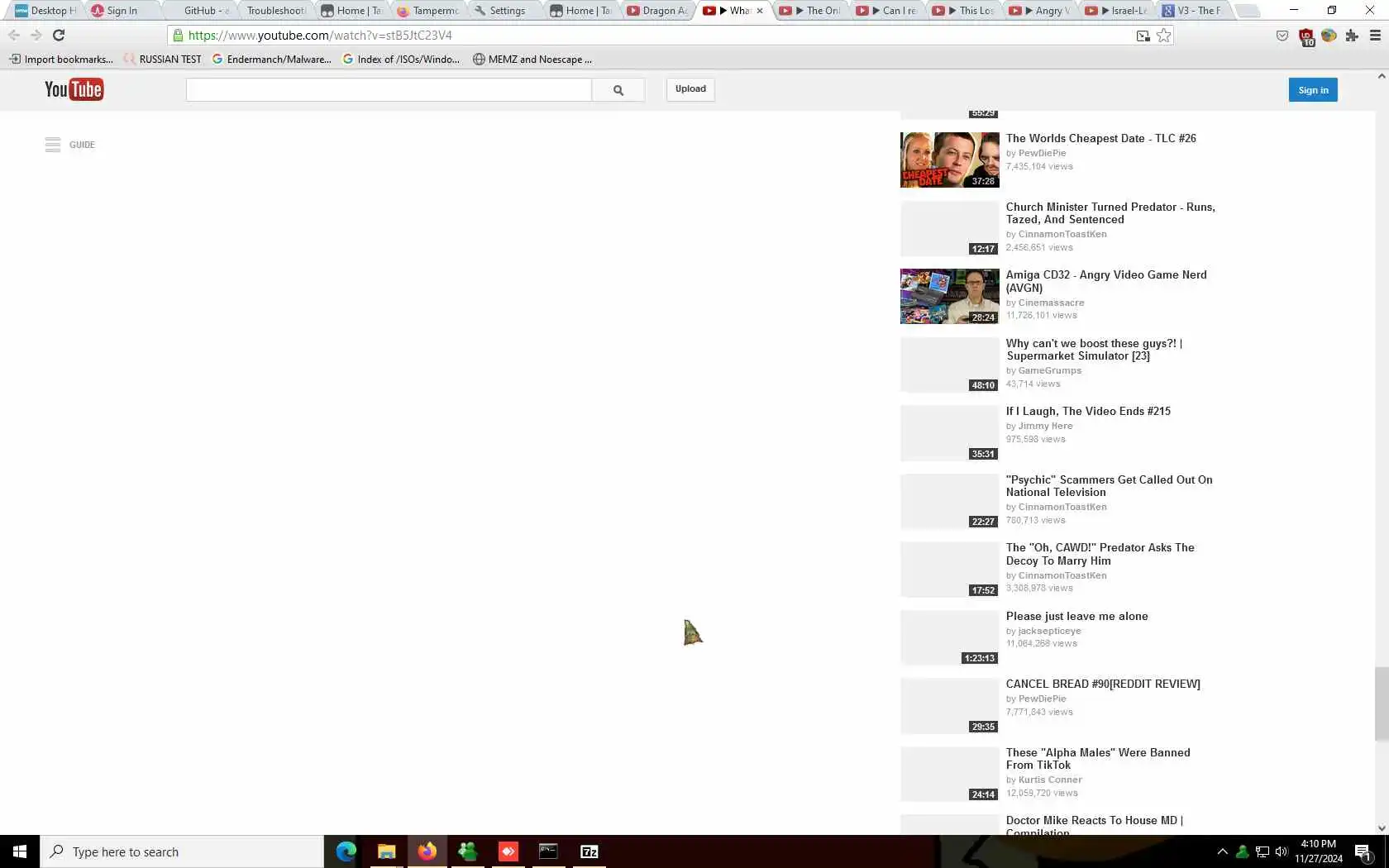1389x868 pixels.
Task: Open the 7-Zip icon in taskbar
Action: click(x=589, y=851)
